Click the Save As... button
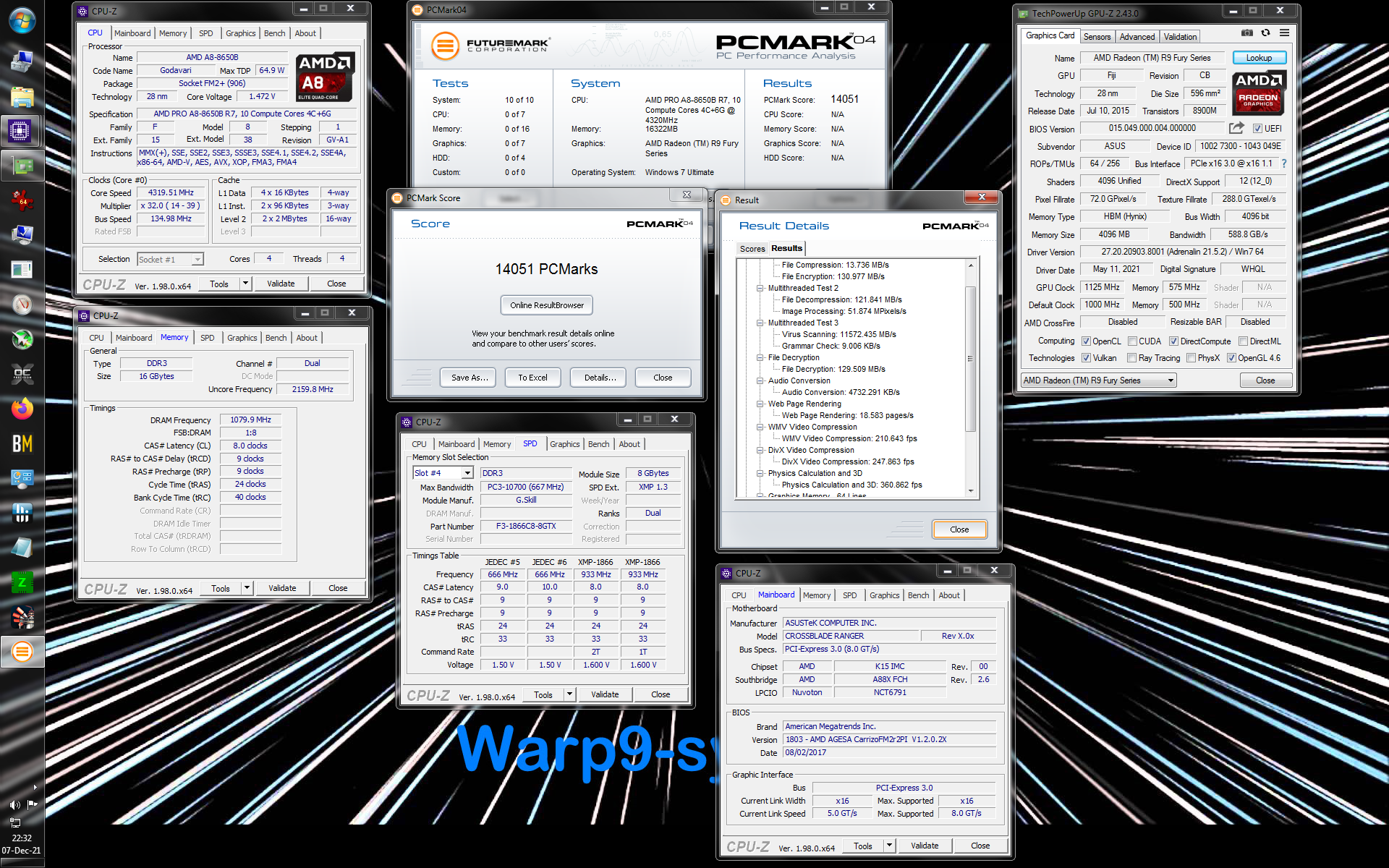 click(x=468, y=378)
